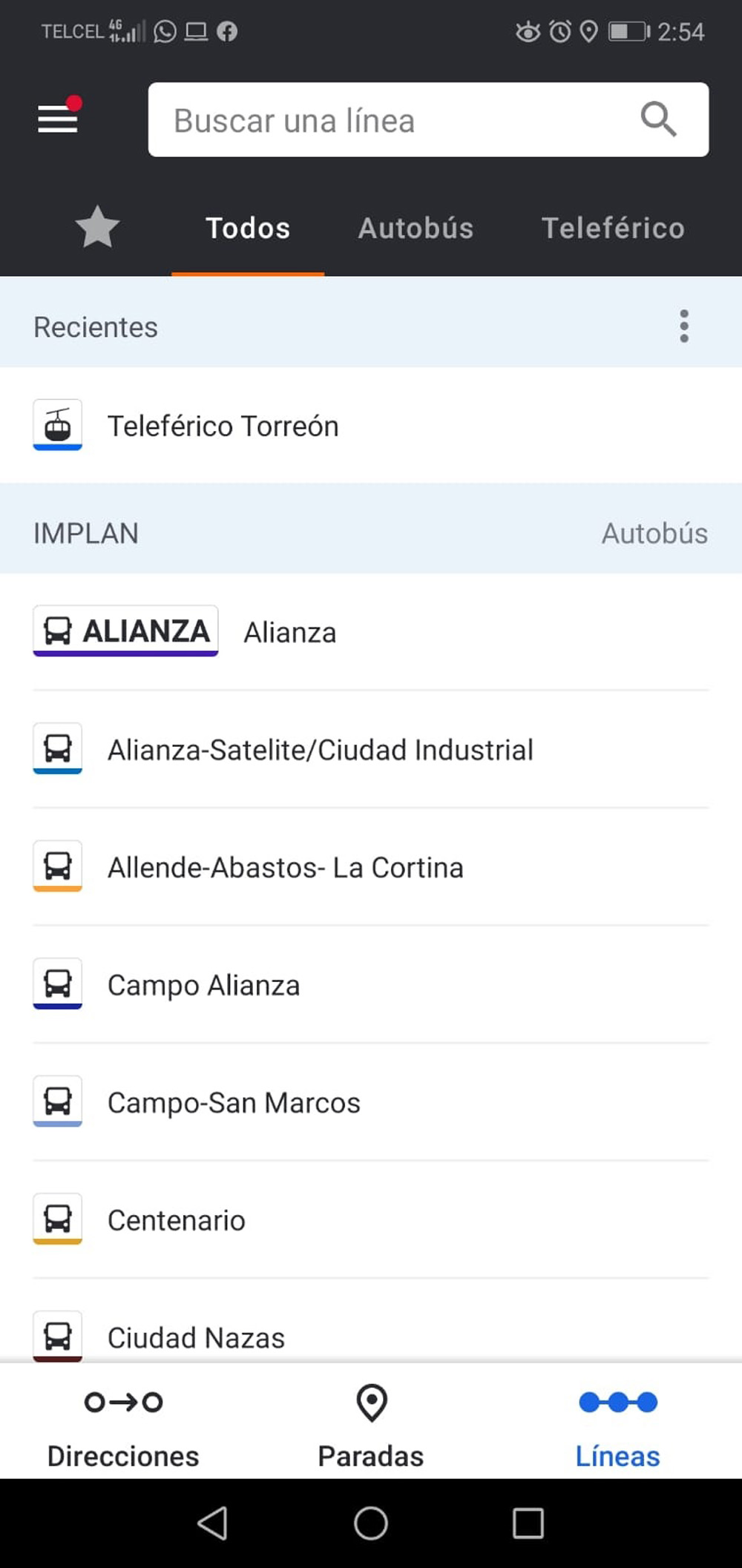Tap the Campo Alianza bus icon

[x=58, y=984]
